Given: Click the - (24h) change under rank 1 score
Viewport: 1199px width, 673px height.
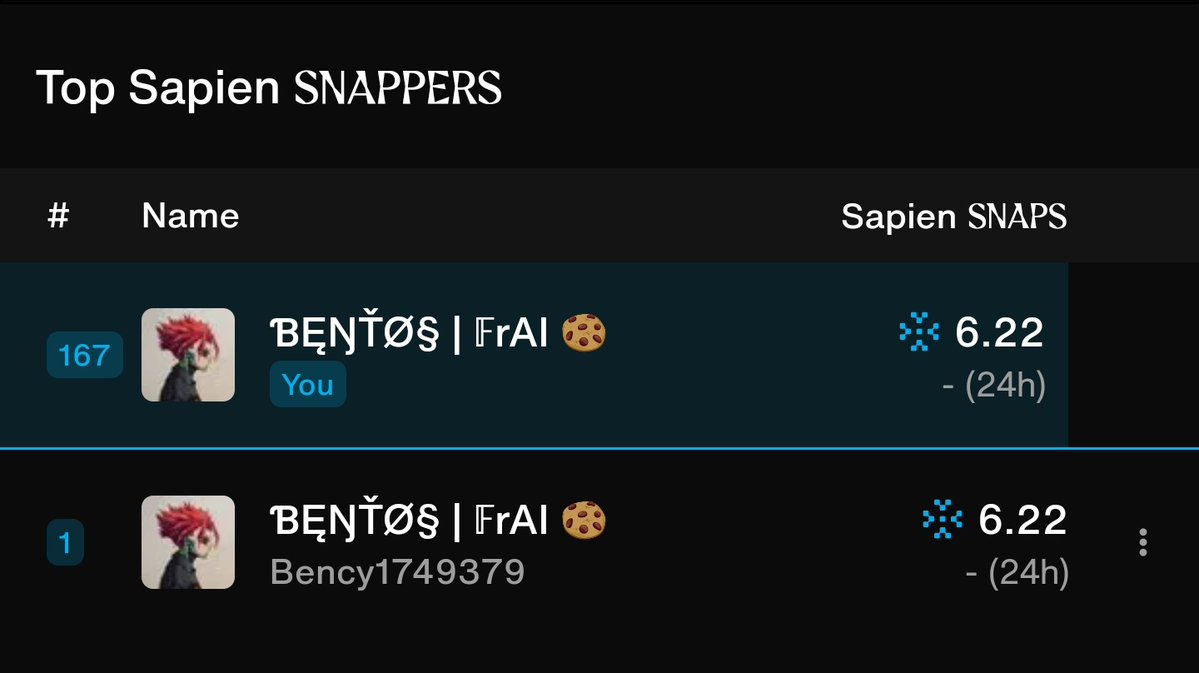Looking at the screenshot, I should 1017,572.
